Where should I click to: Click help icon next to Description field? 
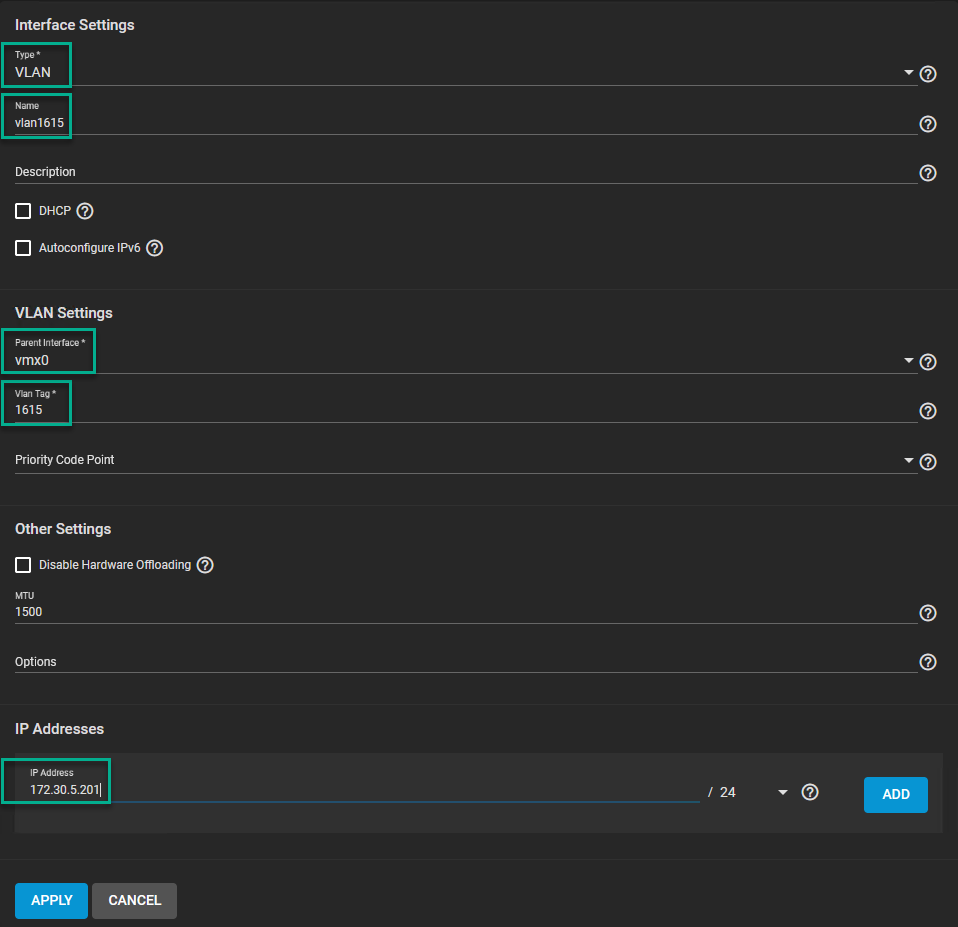[x=927, y=173]
